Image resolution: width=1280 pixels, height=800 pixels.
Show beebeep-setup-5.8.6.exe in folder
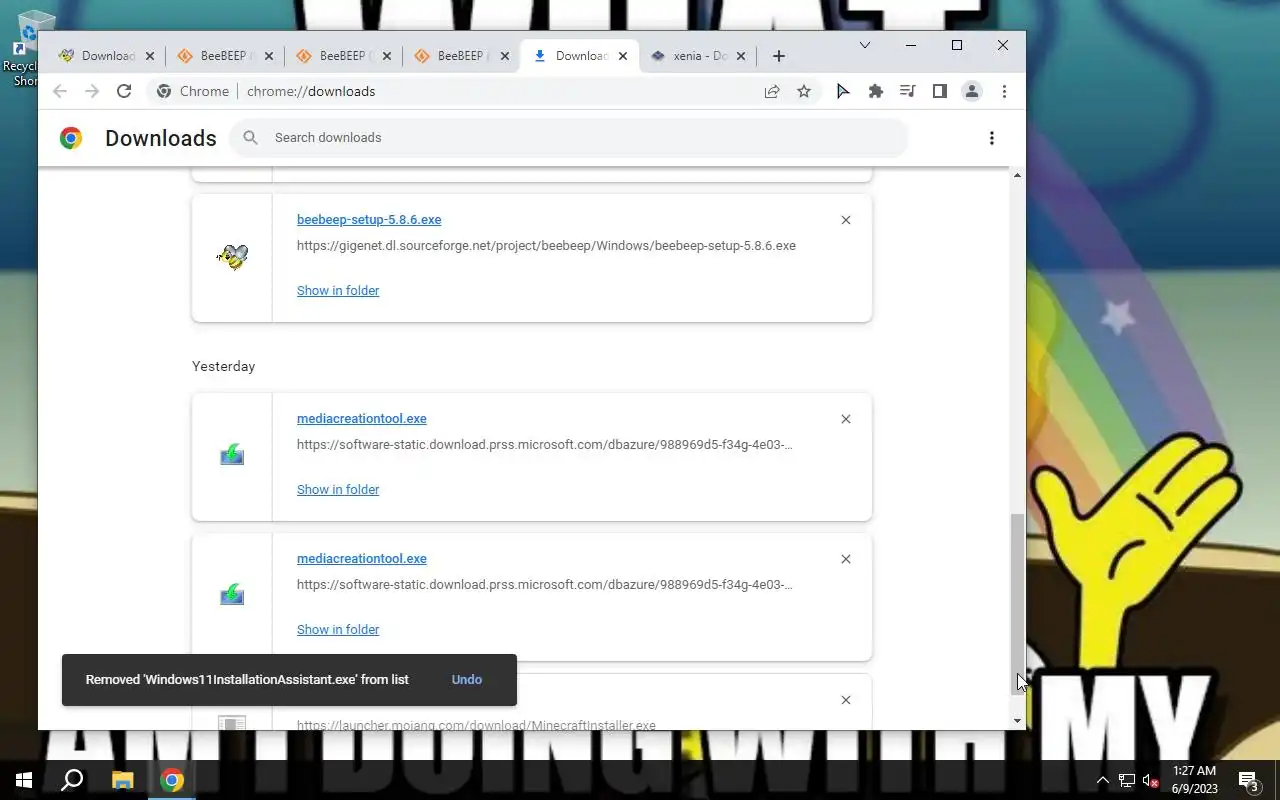coord(338,290)
